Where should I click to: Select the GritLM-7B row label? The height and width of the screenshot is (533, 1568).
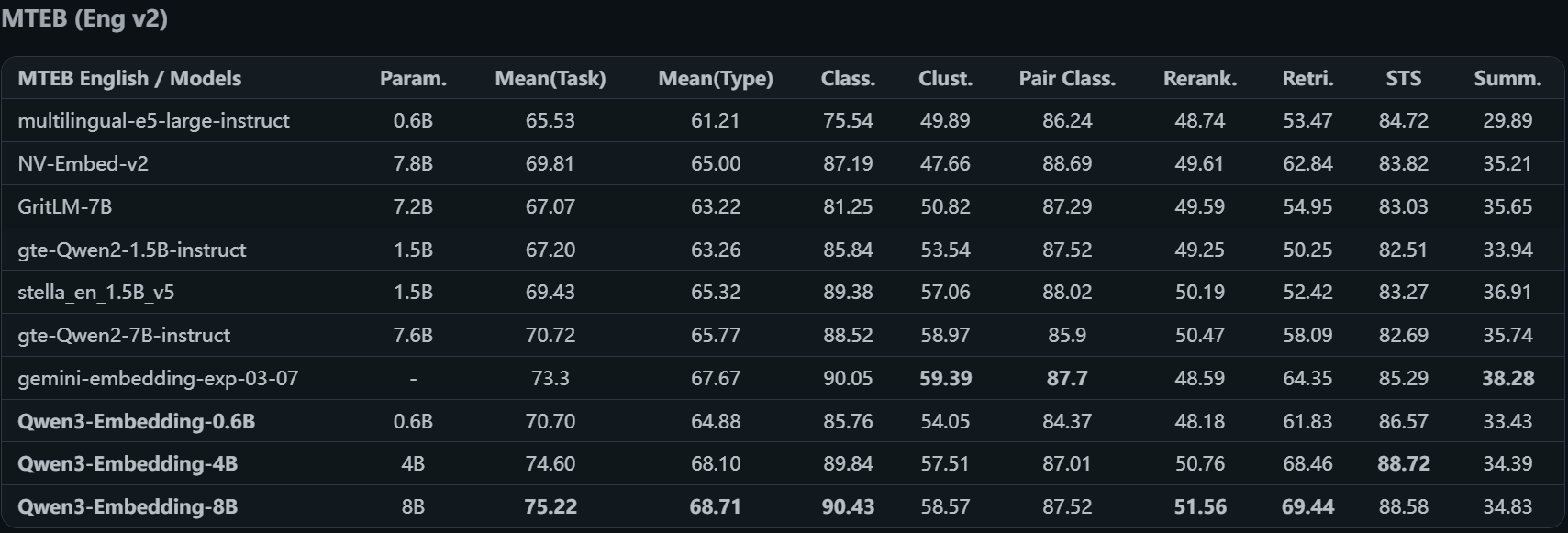point(64,207)
